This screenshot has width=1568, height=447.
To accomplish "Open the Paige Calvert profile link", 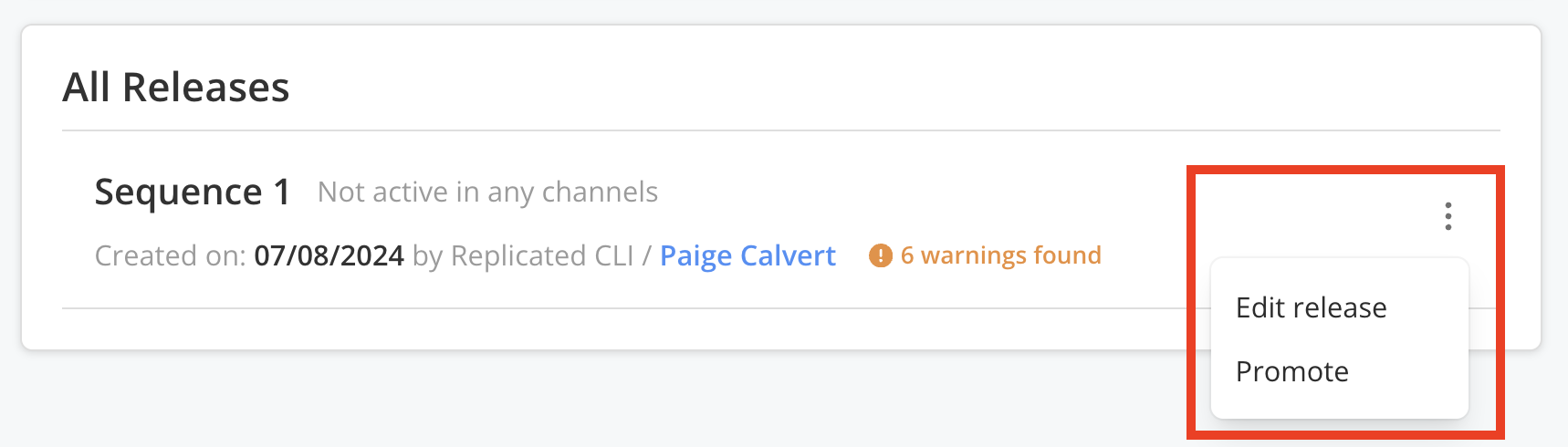I will [x=747, y=255].
